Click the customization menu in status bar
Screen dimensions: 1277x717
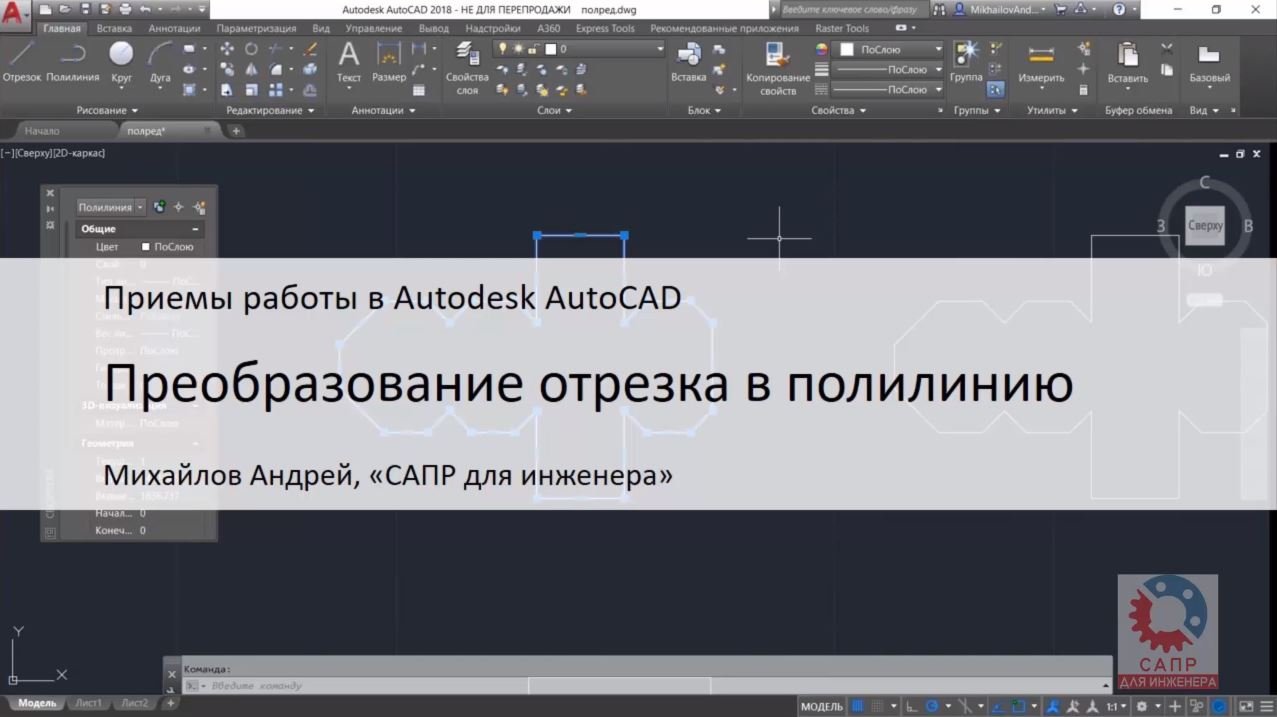1266,706
